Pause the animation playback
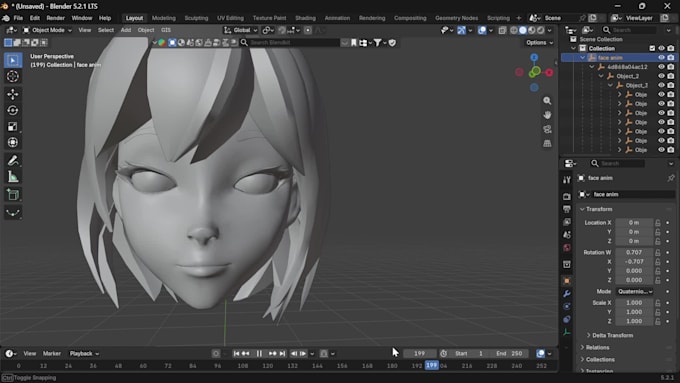Viewport: 680px width, 383px height. (x=259, y=354)
